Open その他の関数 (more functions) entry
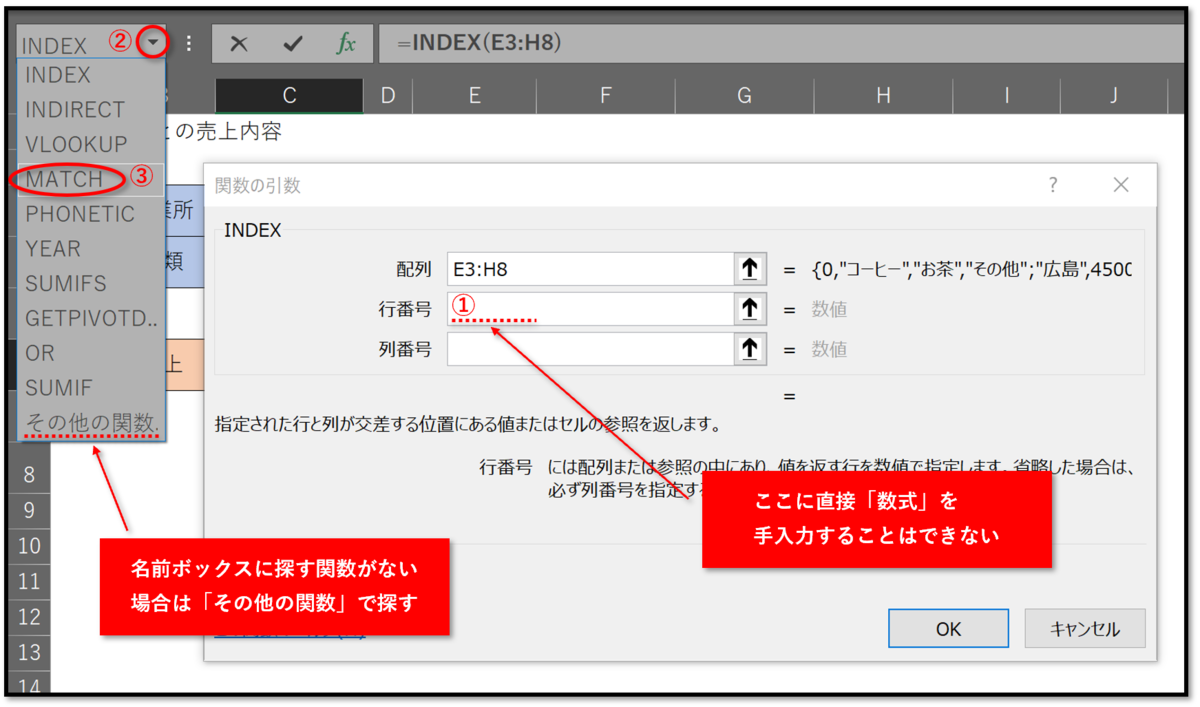Screen dimensions: 1200x707 pyautogui.click(x=91, y=423)
